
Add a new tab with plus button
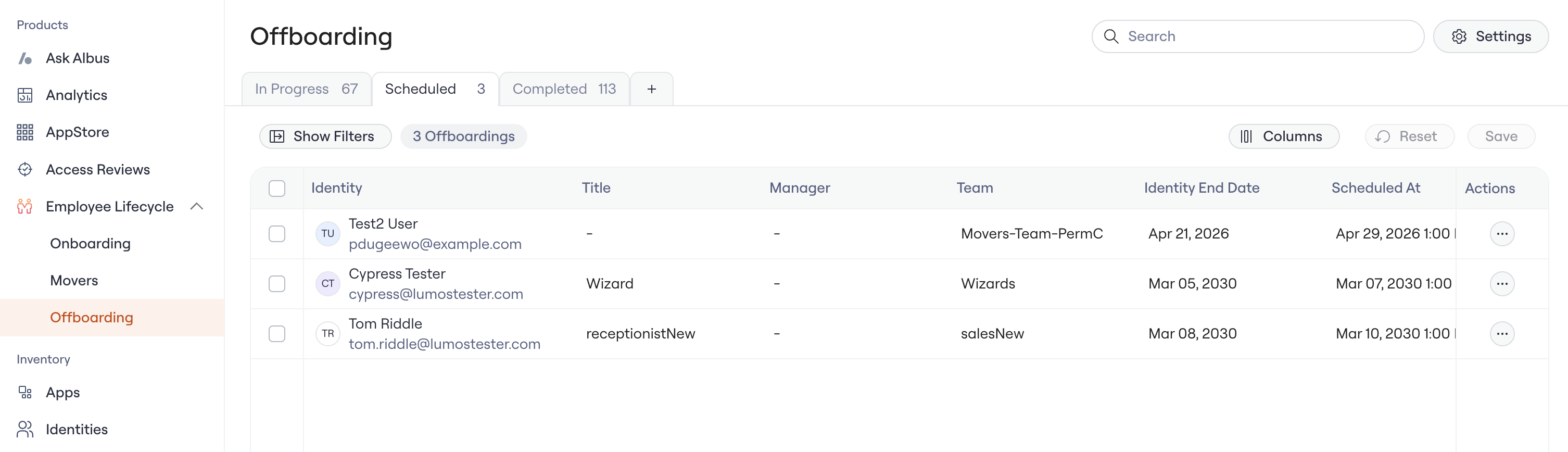pos(651,89)
